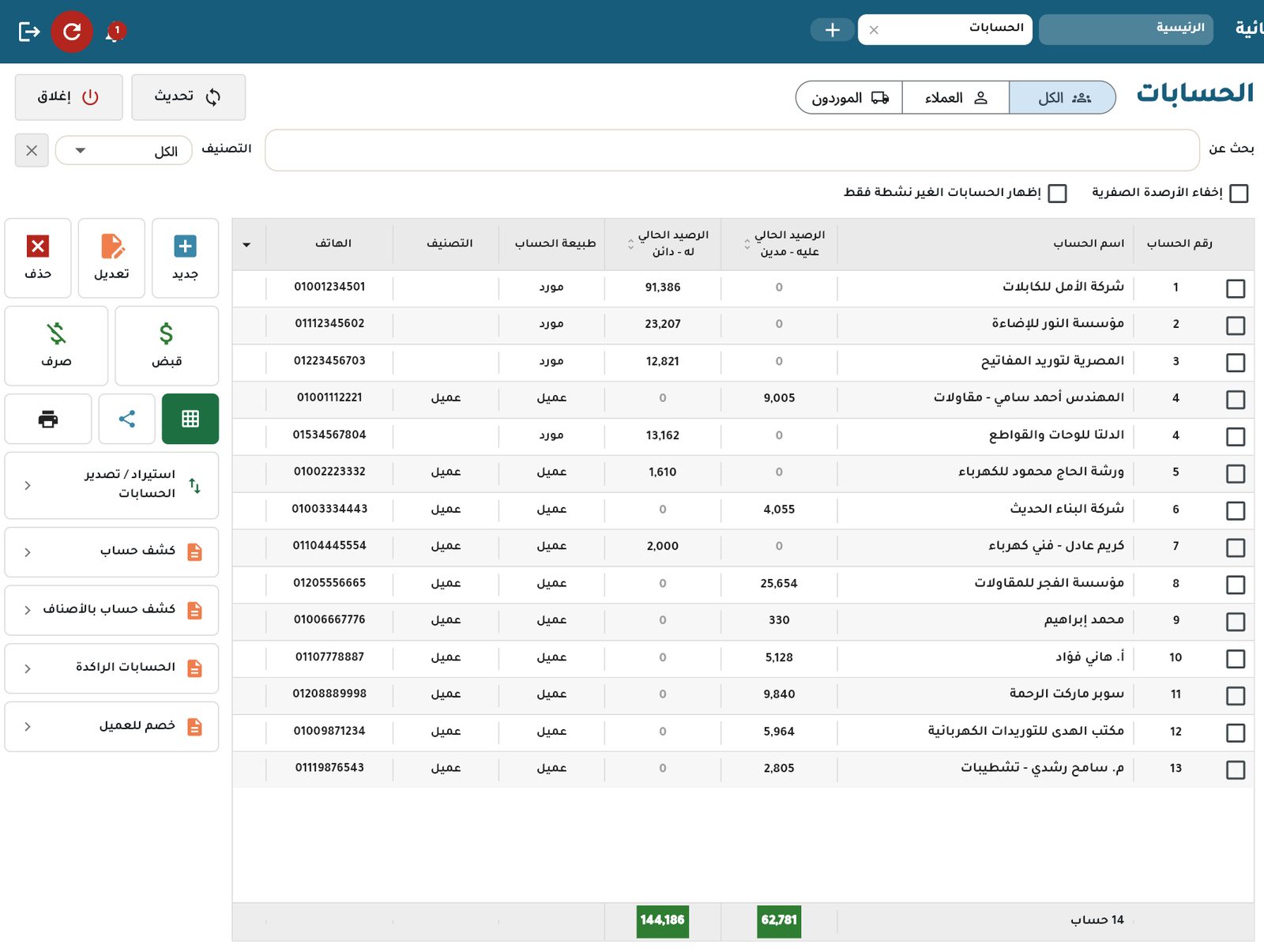Click import/export arrows icon
1264x952 pixels.
(194, 486)
